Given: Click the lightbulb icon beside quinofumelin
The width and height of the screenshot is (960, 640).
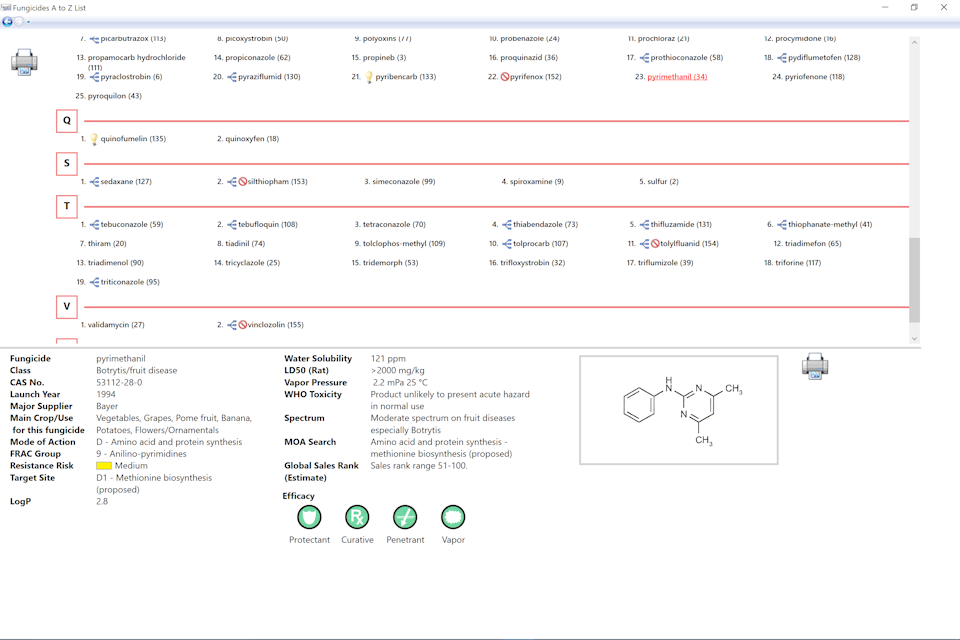Looking at the screenshot, I should tap(94, 139).
